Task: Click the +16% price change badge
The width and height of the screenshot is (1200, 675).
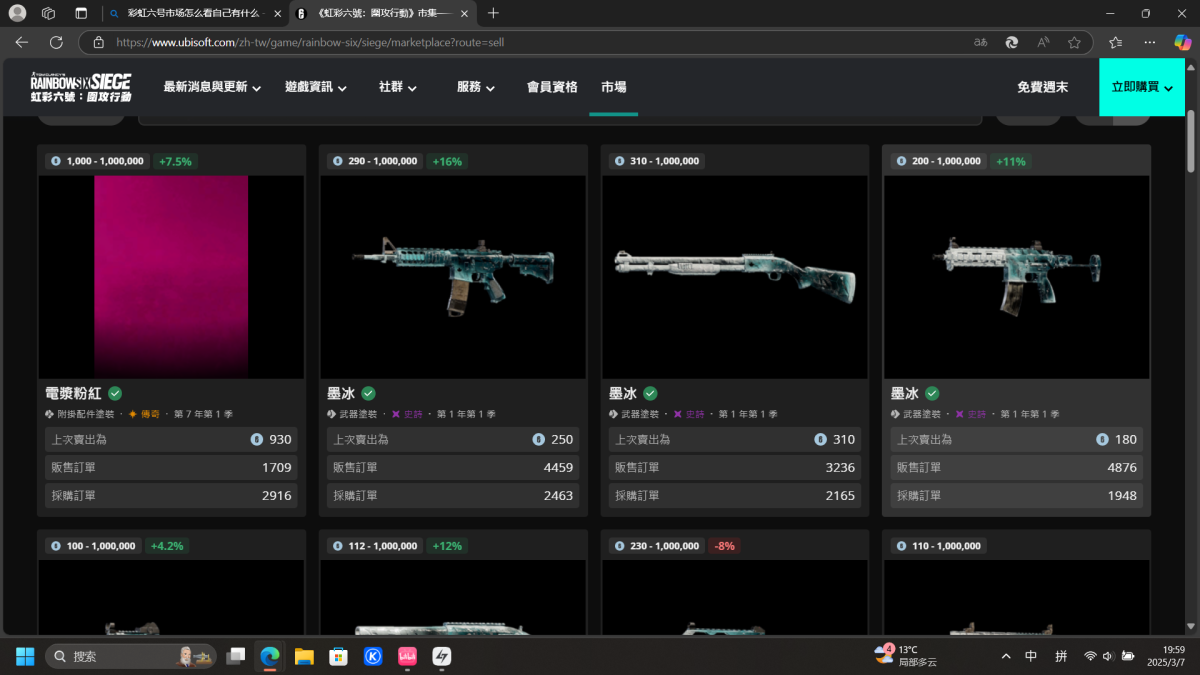Action: pos(448,161)
